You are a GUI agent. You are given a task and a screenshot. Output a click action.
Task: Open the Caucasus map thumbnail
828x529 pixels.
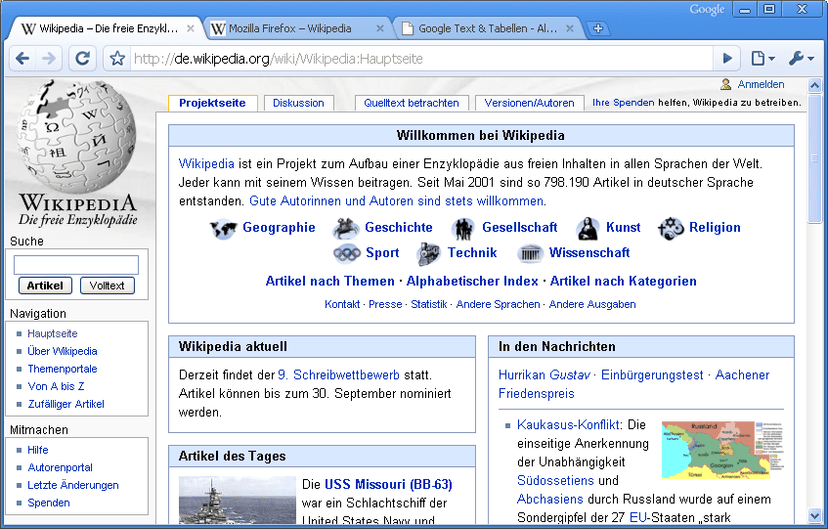click(x=722, y=450)
